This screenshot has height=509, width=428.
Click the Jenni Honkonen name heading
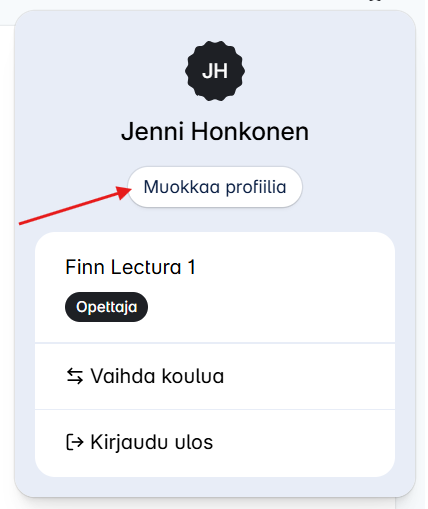pyautogui.click(x=215, y=132)
